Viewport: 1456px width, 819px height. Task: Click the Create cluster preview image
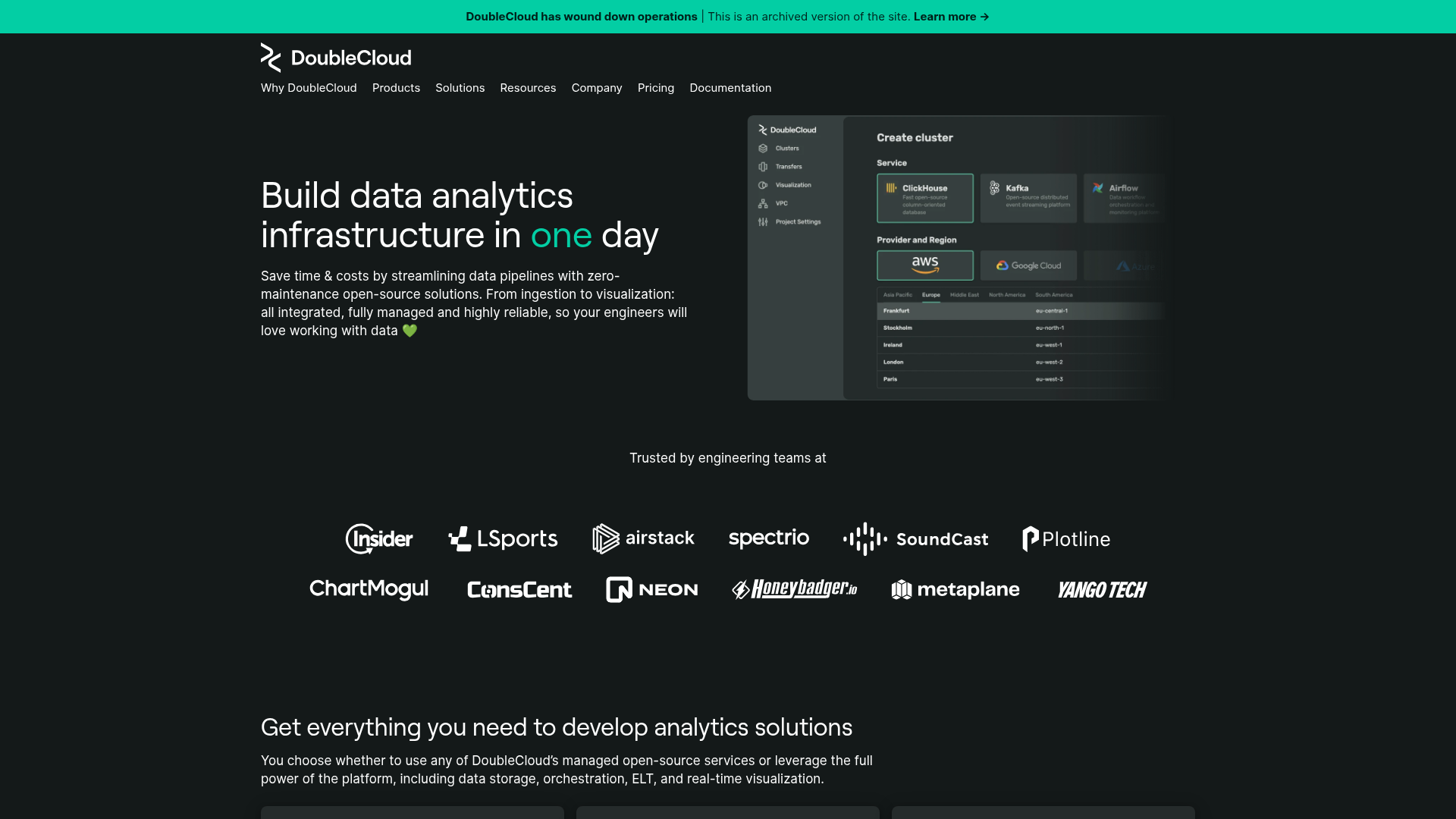coord(955,258)
